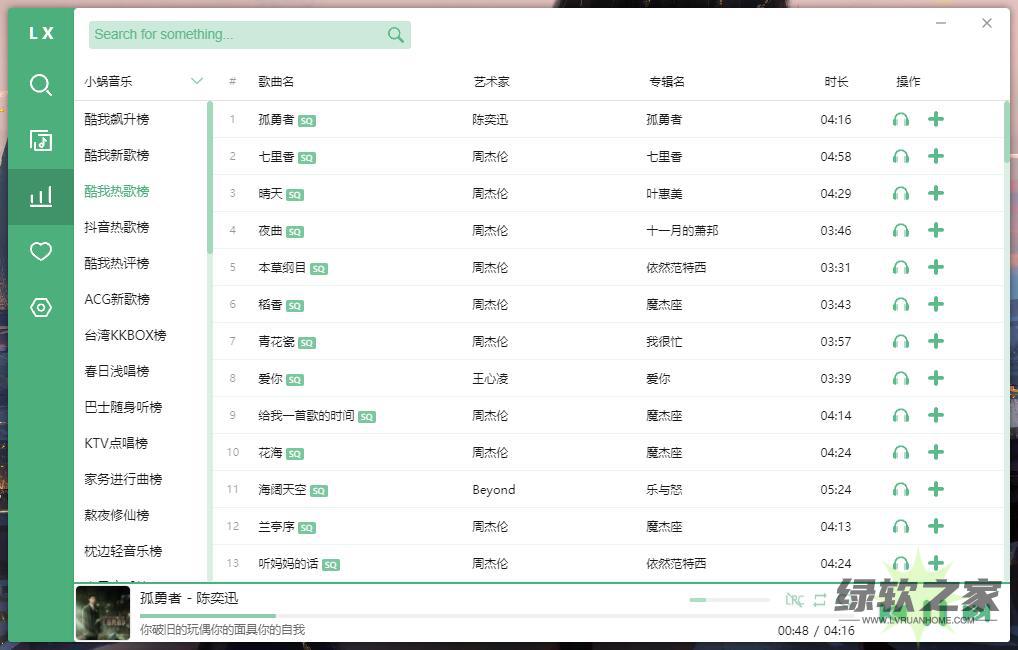Screen dimensions: 1018x650
Task: Click the magnifier icon in the search box
Action: point(396,35)
